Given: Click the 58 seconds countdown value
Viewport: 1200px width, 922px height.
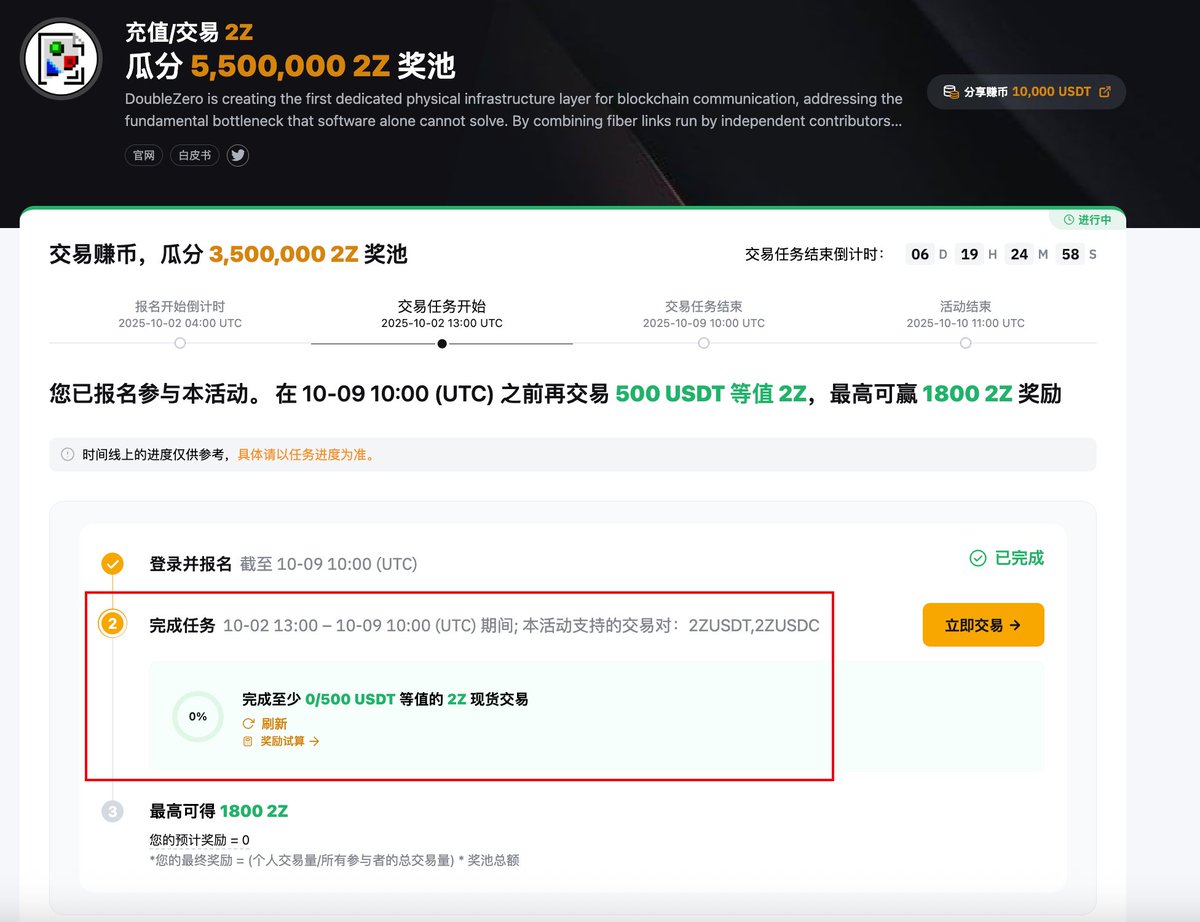Looking at the screenshot, I should [1070, 254].
